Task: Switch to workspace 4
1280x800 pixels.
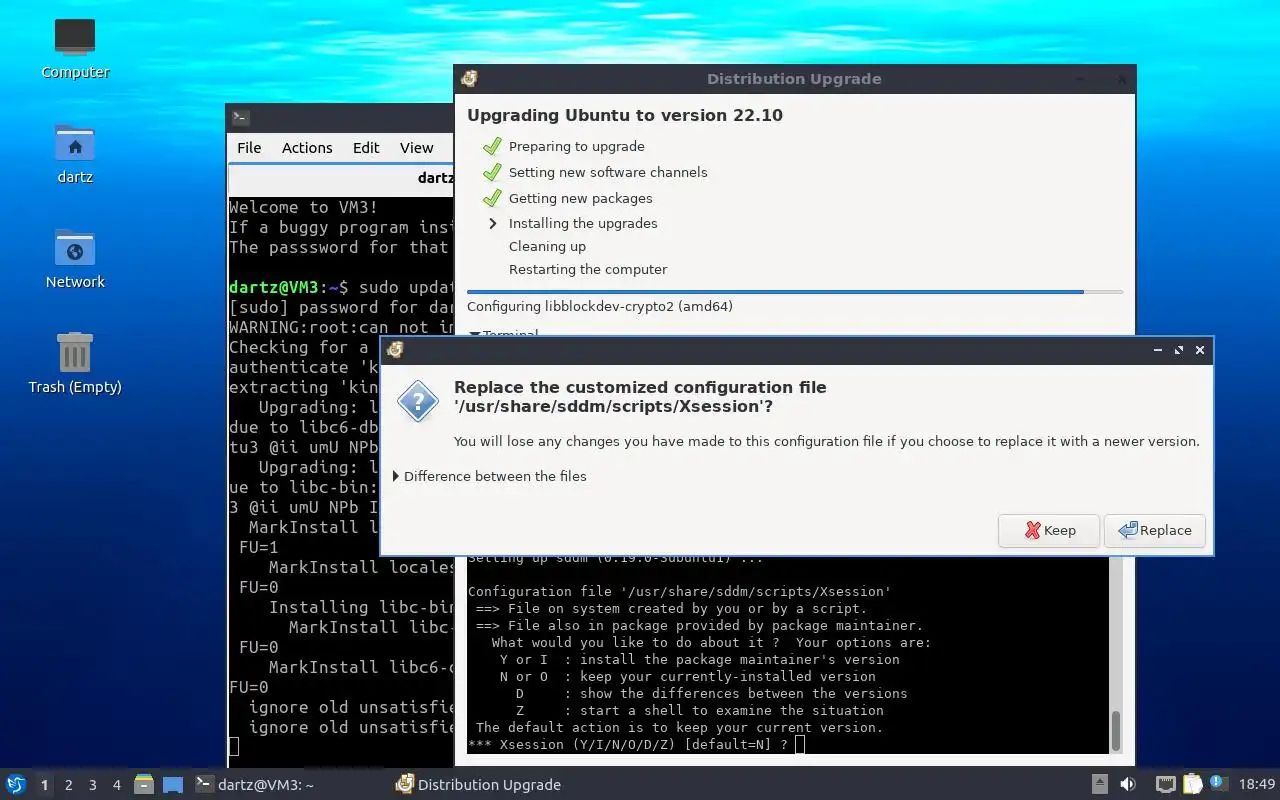Action: (116, 785)
